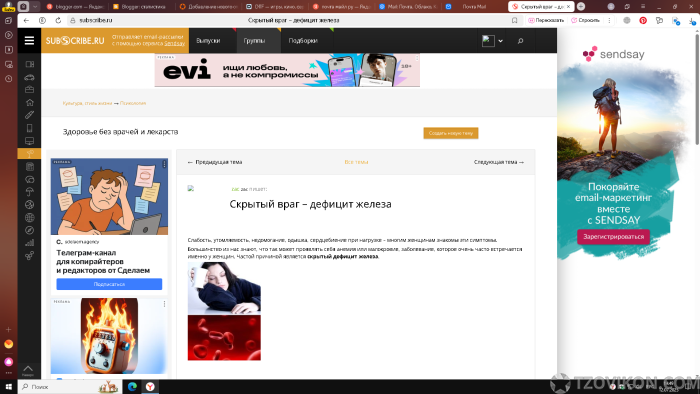
Task: Click the Windows Start button
Action: click(x=8, y=386)
